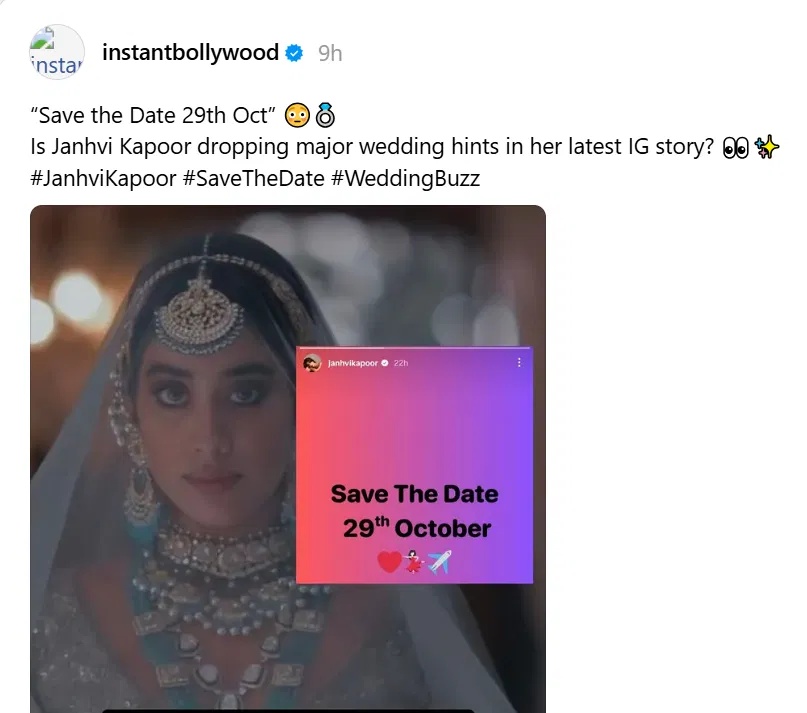This screenshot has width=807, height=713.
Task: Click the ring emoji in the caption
Action: pos(324,115)
